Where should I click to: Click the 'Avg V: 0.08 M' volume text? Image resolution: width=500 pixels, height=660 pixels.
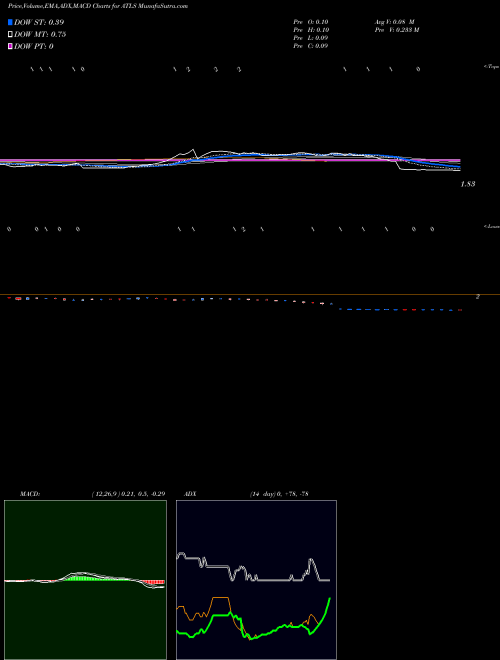(x=395, y=22)
